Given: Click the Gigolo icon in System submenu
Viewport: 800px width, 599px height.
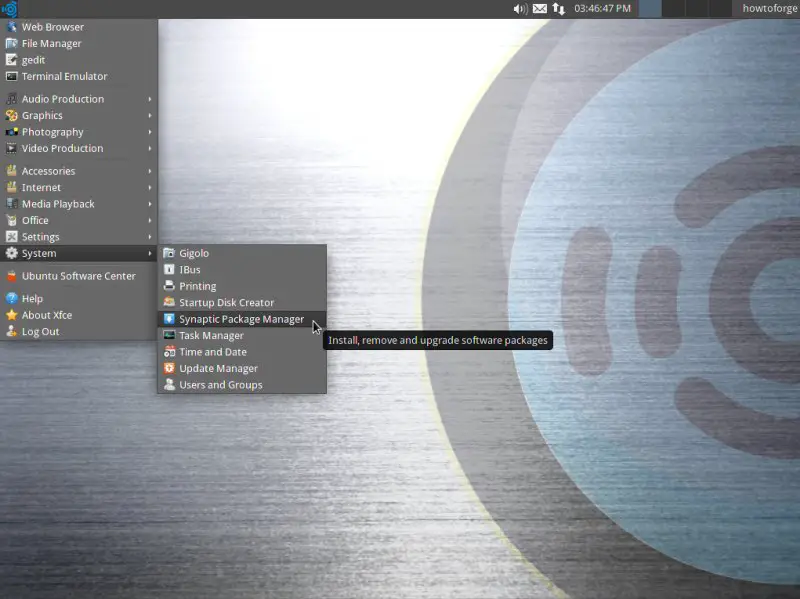Looking at the screenshot, I should tap(169, 253).
